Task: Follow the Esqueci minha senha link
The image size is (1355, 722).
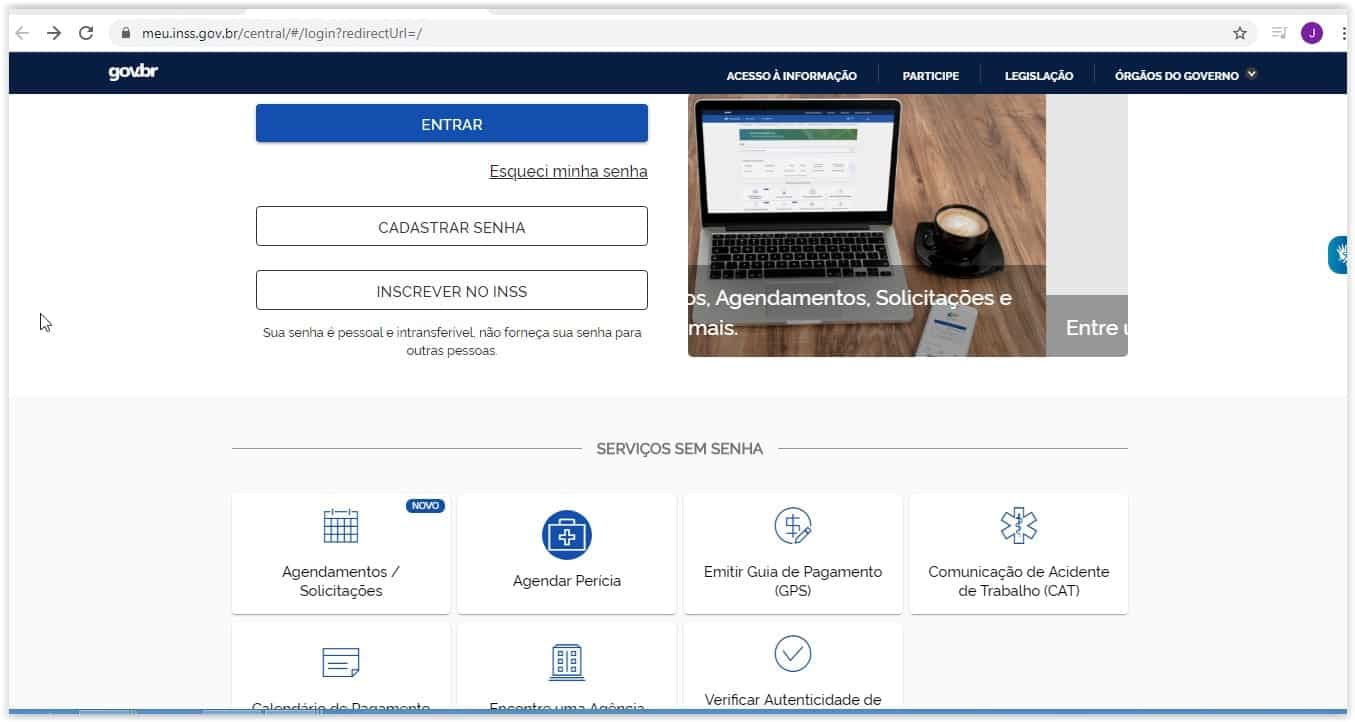Action: 568,172
